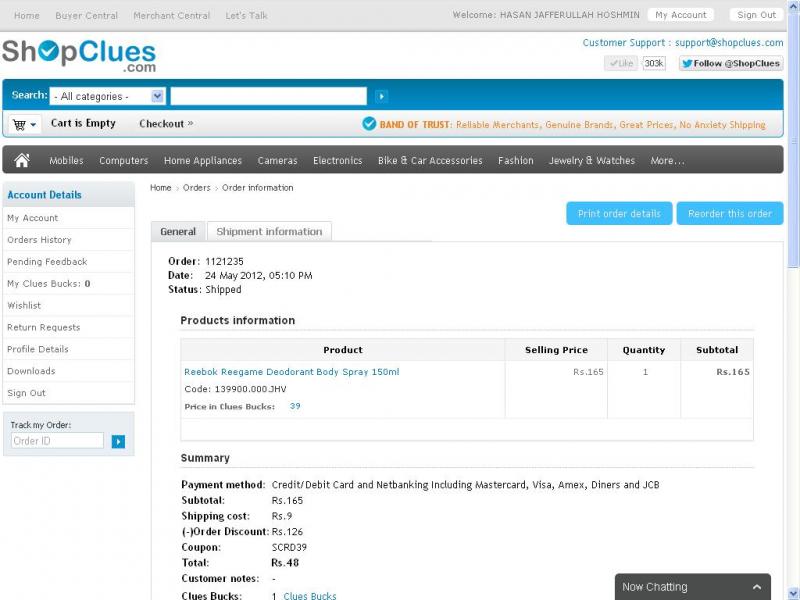Open Pending Feedback in sidebar
This screenshot has height=600, width=800.
[x=47, y=262]
